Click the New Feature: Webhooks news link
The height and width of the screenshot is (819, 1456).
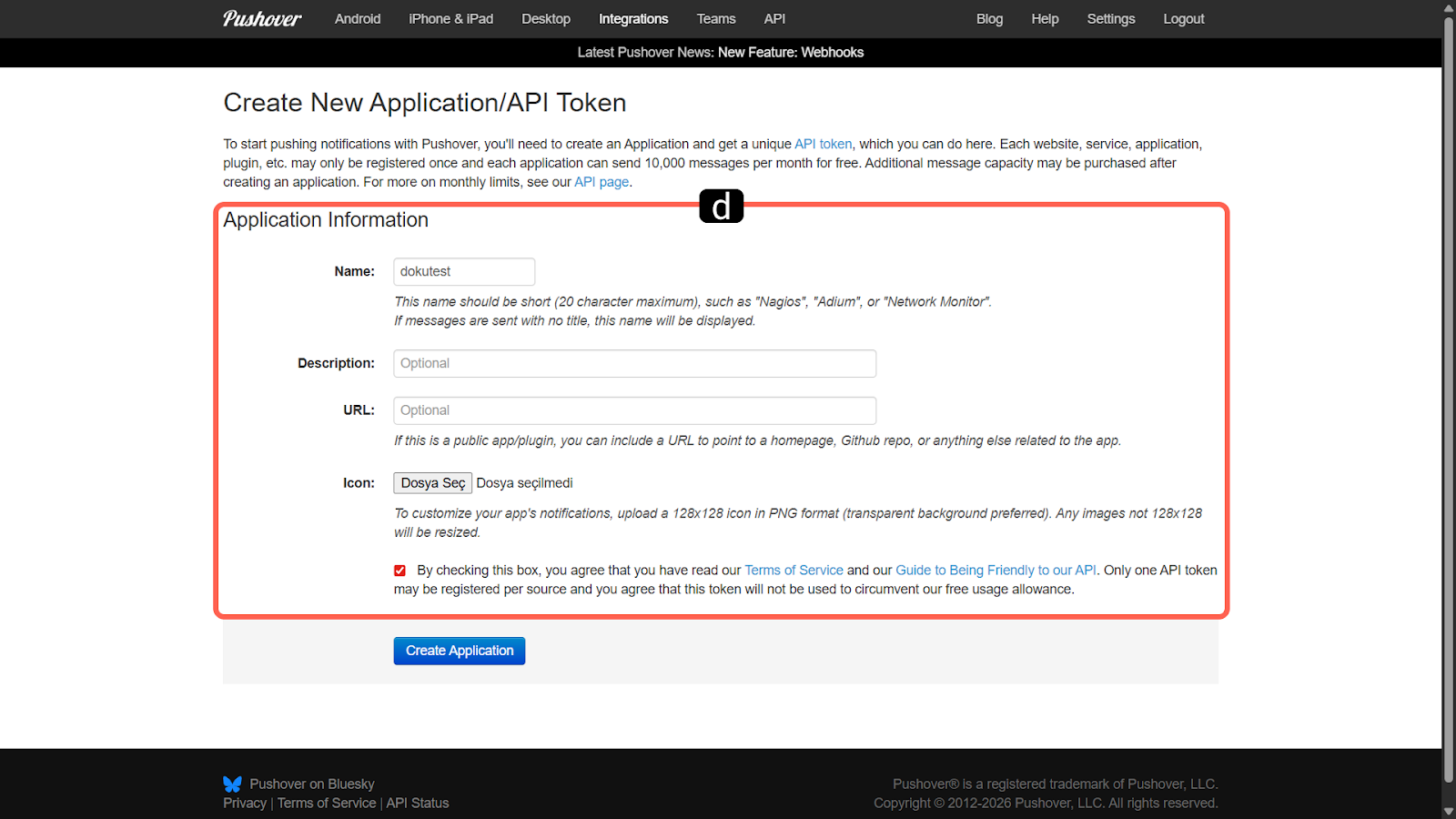point(790,53)
